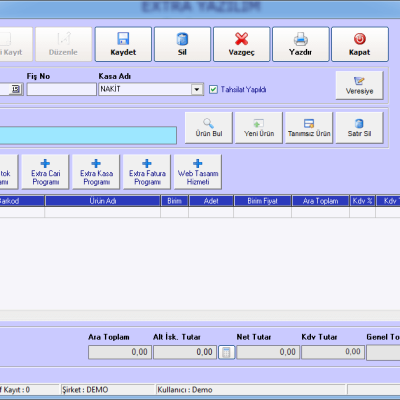The image size is (400, 400).
Task: Open the calculator icon beside Alt İsk. Tutar
Action: tap(226, 352)
